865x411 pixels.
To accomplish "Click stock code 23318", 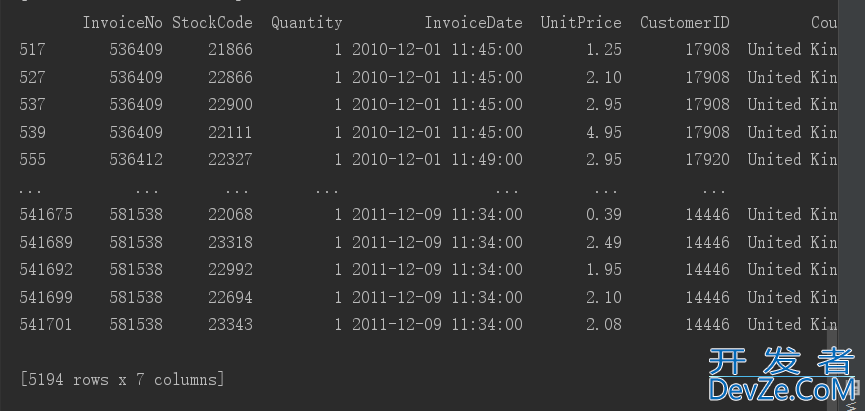I will 230,242.
